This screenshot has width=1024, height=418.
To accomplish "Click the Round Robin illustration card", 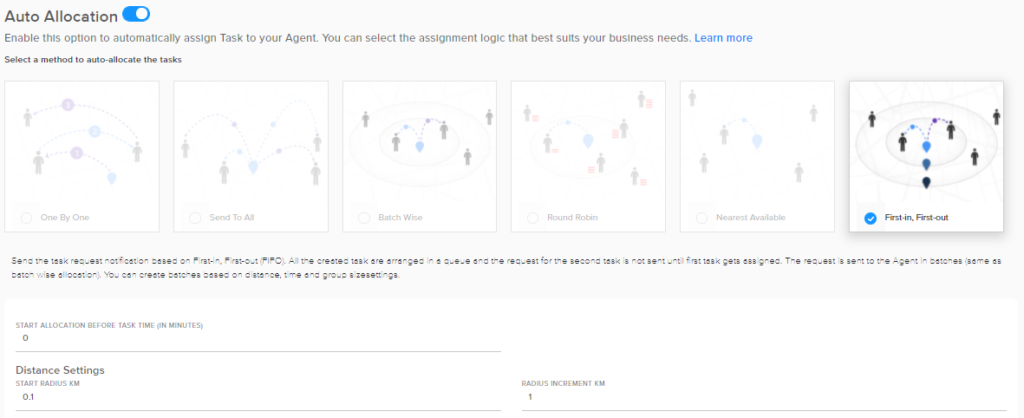I will click(x=588, y=156).
